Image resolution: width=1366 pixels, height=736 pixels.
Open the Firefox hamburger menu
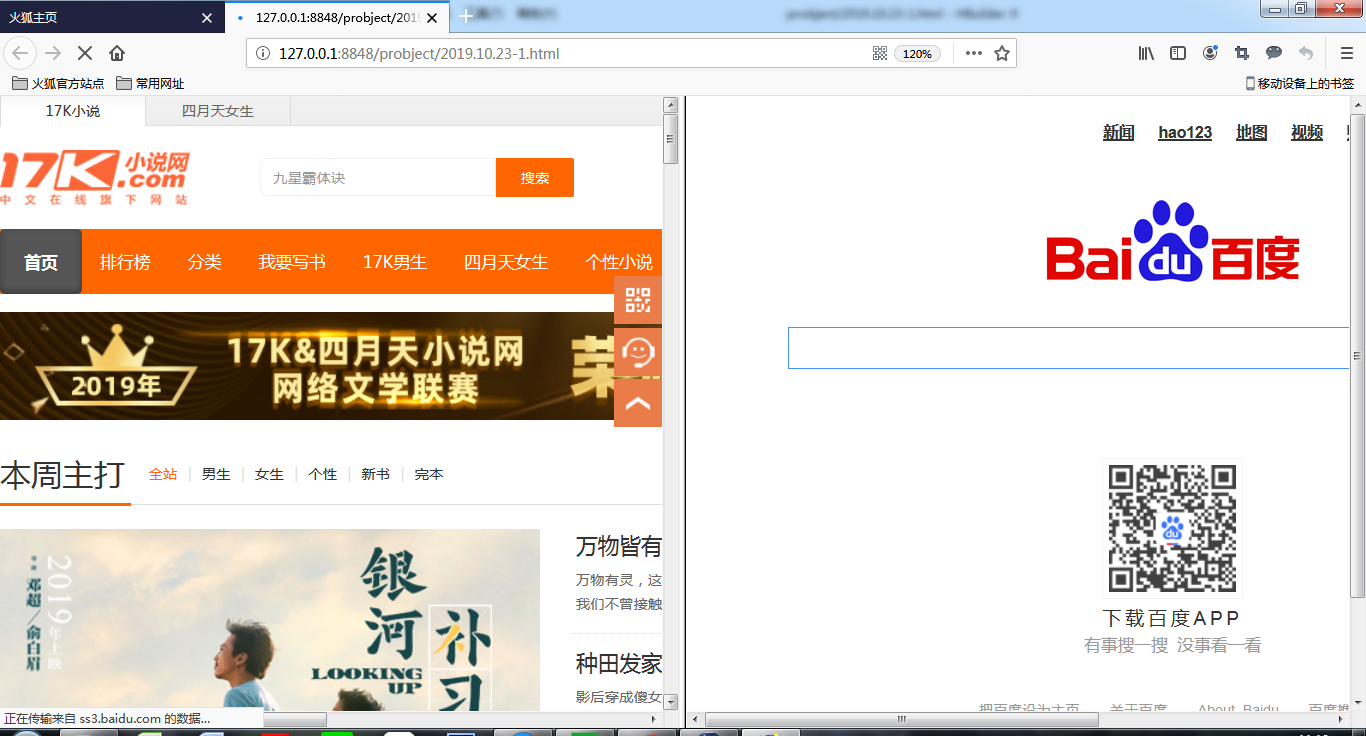click(1347, 53)
